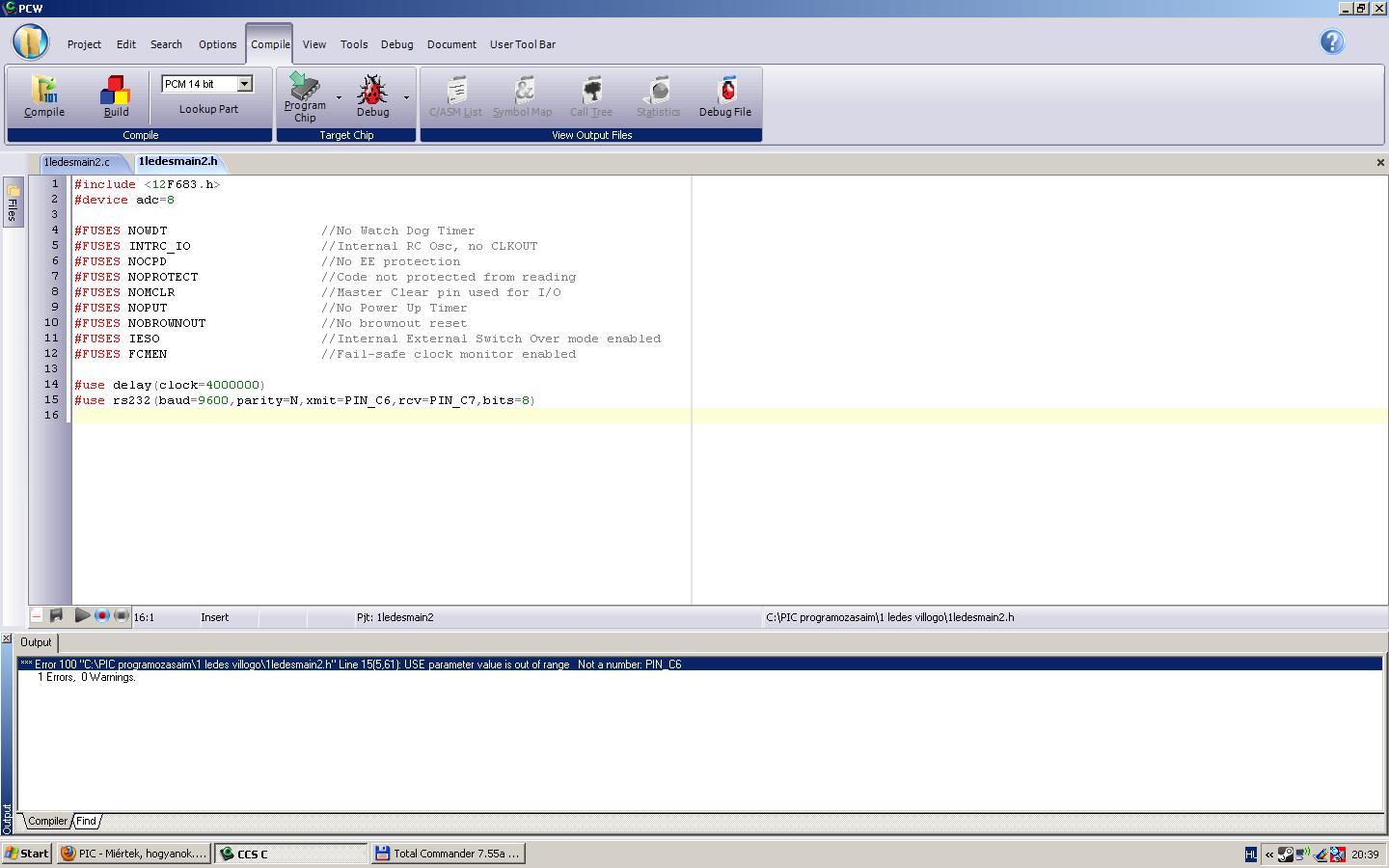The image size is (1389, 868).
Task: Click the #use delay(clock=4000000) line
Action: click(170, 385)
